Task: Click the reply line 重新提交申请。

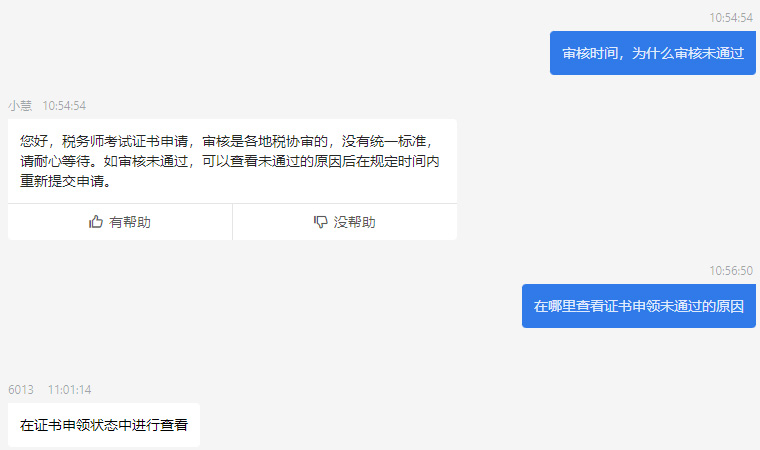Action: pos(65,182)
